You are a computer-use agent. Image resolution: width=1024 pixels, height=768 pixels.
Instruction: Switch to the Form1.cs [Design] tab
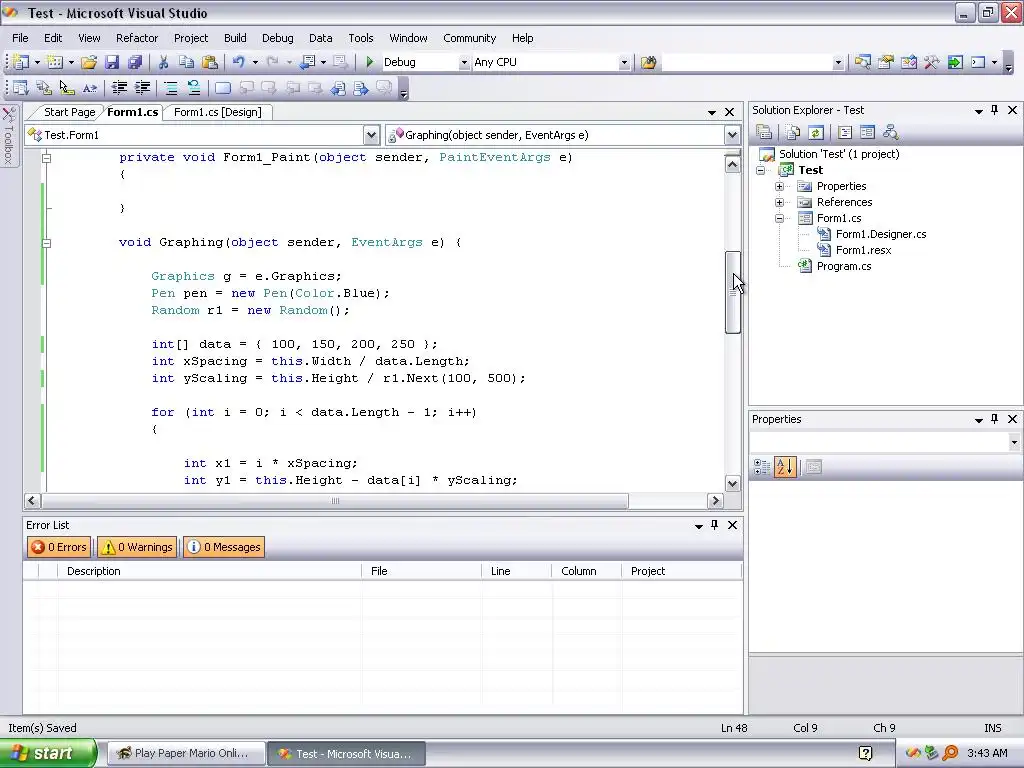(217, 112)
